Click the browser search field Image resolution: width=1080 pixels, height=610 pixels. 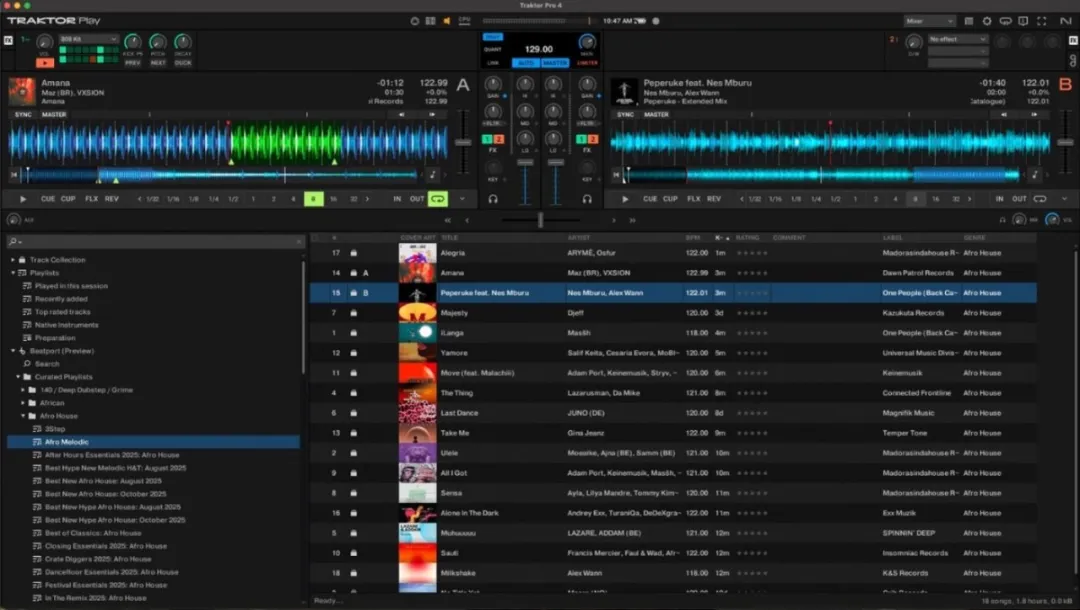pyautogui.click(x=155, y=242)
